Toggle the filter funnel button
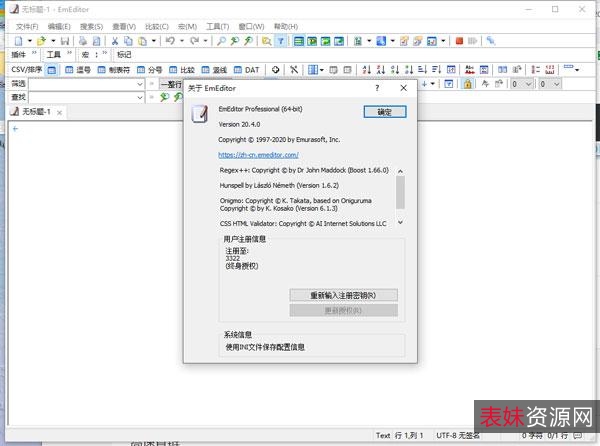Viewport: 600px width, 446px height. (281, 41)
